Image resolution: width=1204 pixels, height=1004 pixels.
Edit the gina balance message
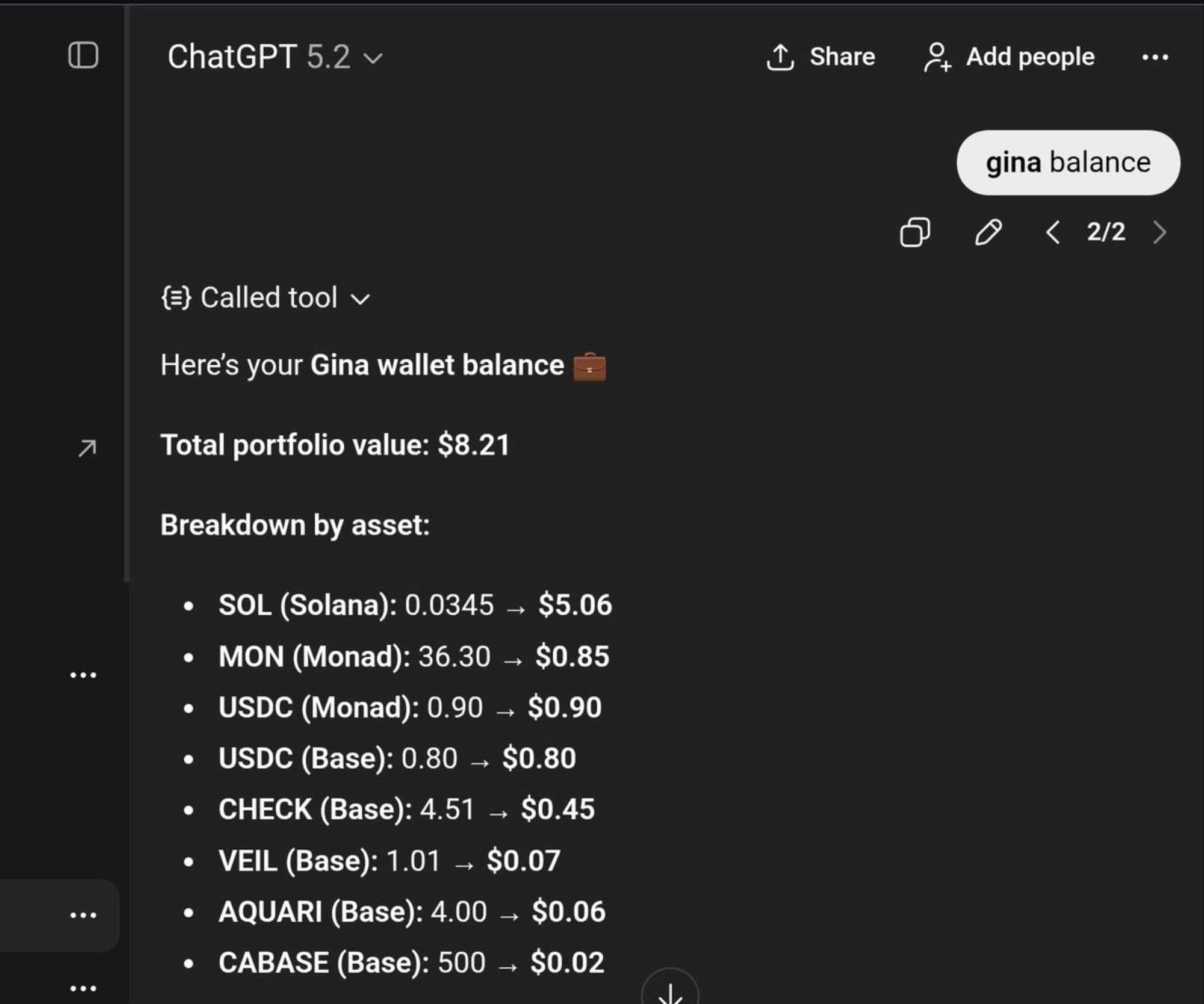pos(988,232)
